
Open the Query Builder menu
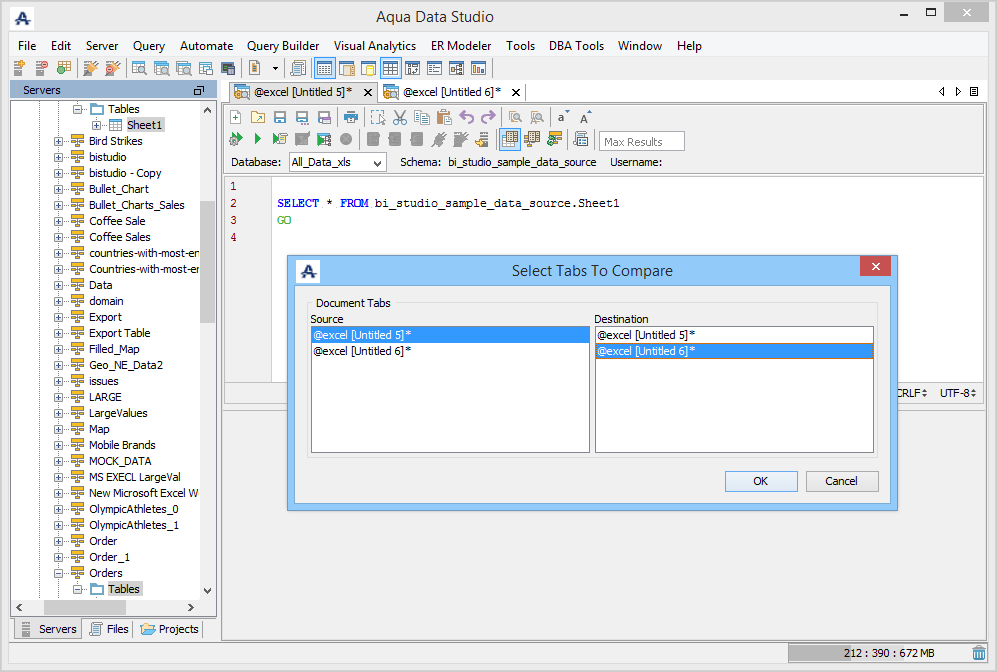283,46
